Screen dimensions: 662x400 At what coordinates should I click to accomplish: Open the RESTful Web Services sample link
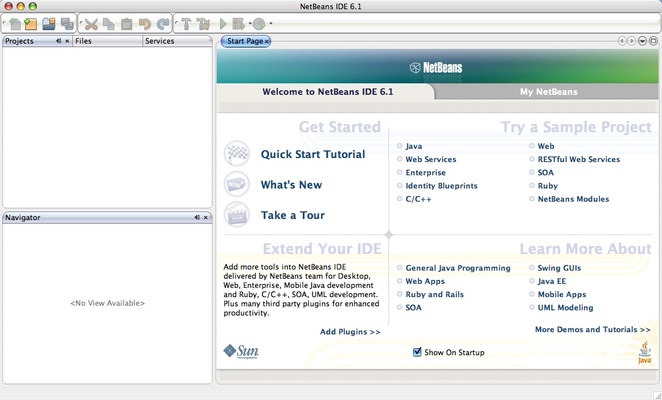pos(579,159)
